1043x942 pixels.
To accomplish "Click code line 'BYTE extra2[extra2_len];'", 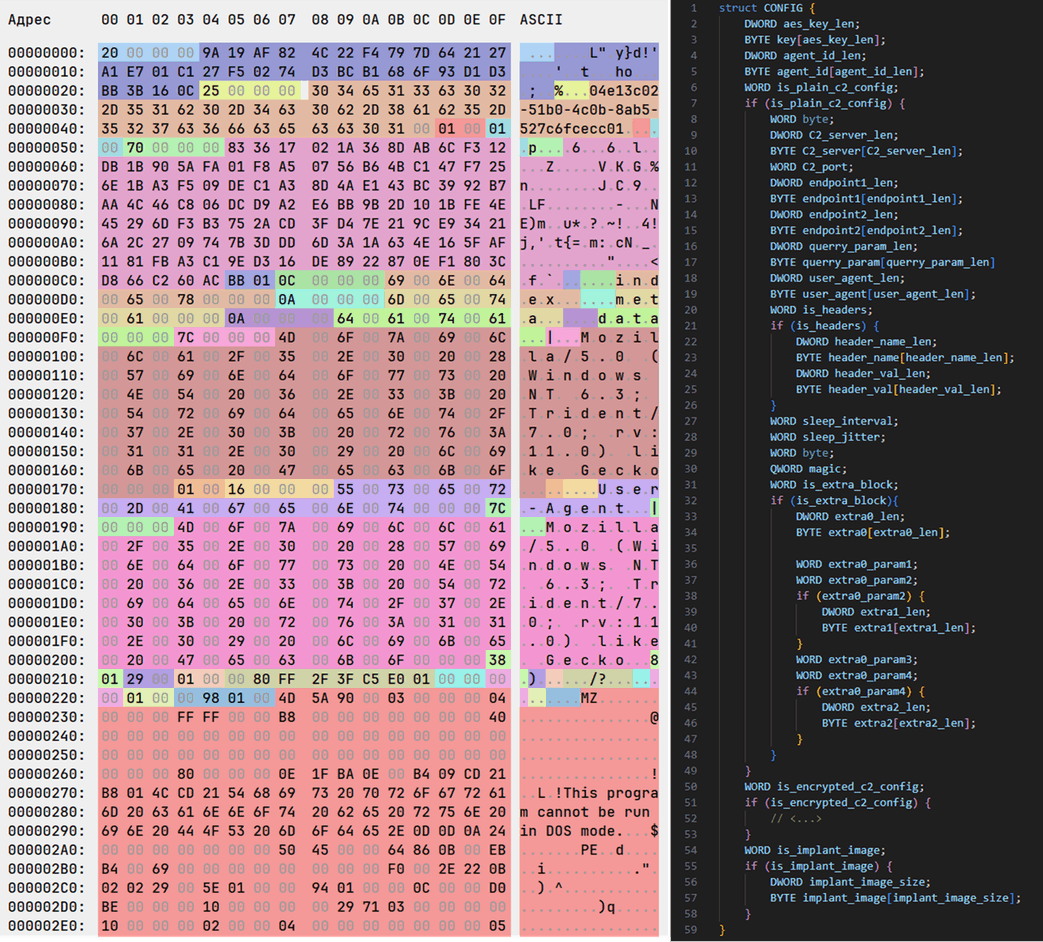I will [898, 723].
